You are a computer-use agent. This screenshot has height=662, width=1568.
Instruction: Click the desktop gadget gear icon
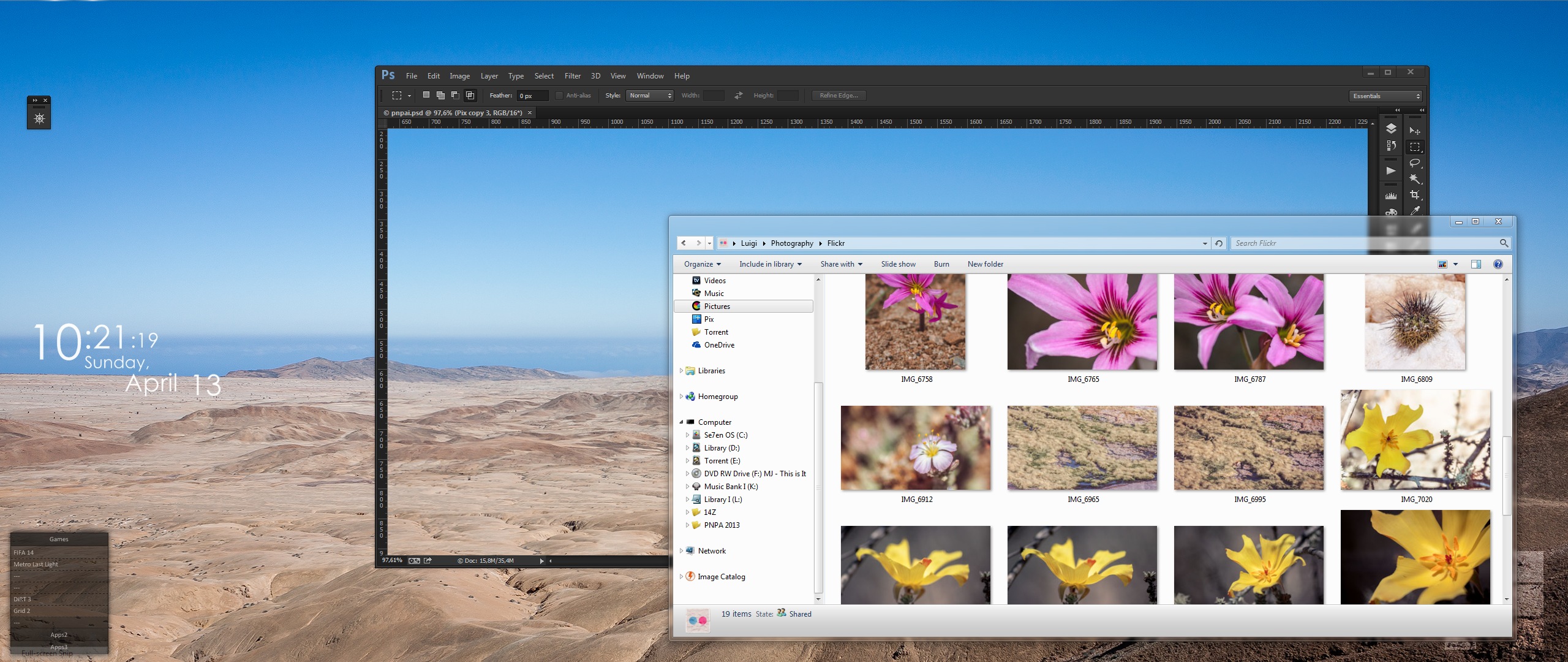click(x=39, y=118)
